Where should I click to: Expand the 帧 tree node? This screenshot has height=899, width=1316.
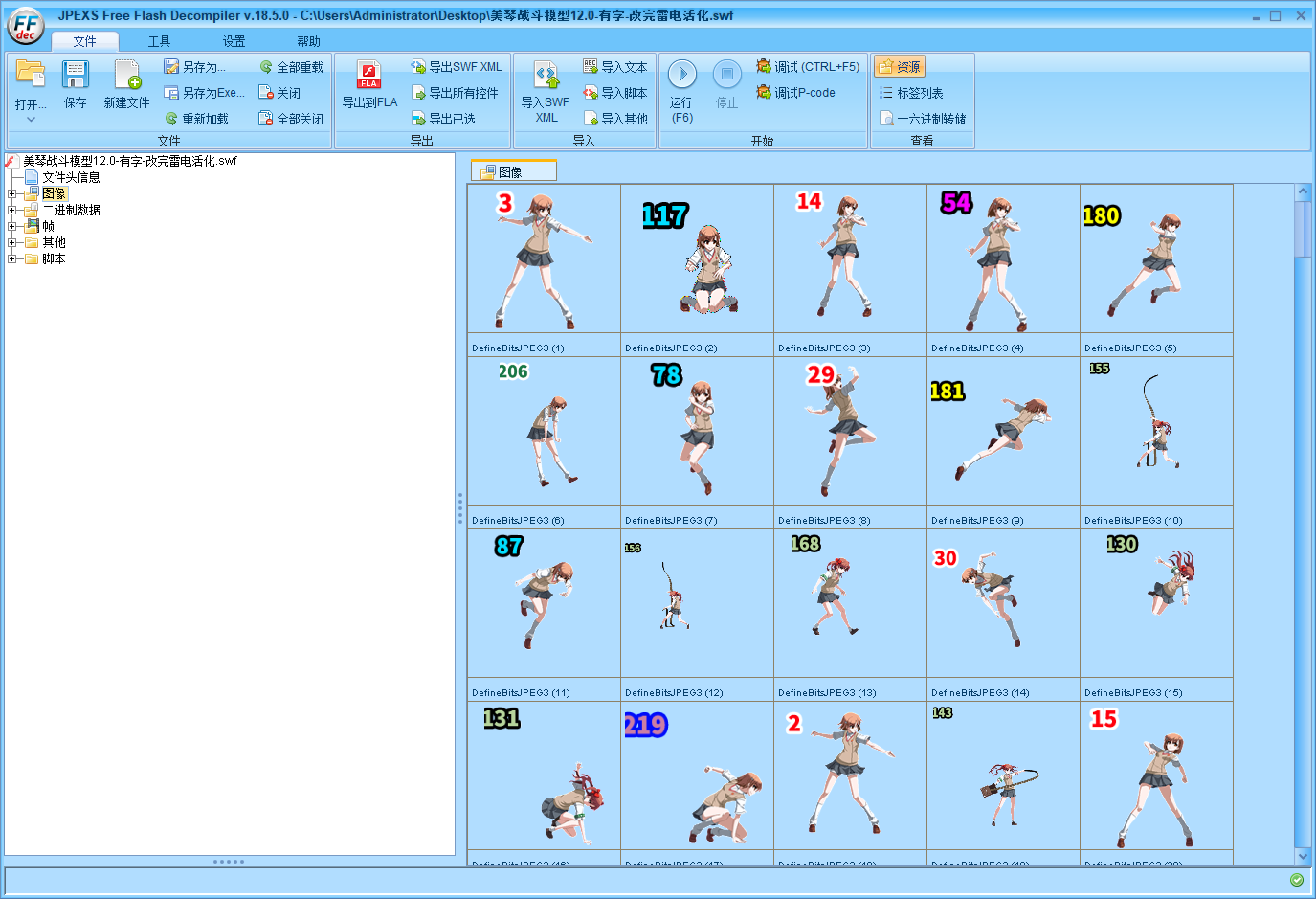pyautogui.click(x=12, y=227)
